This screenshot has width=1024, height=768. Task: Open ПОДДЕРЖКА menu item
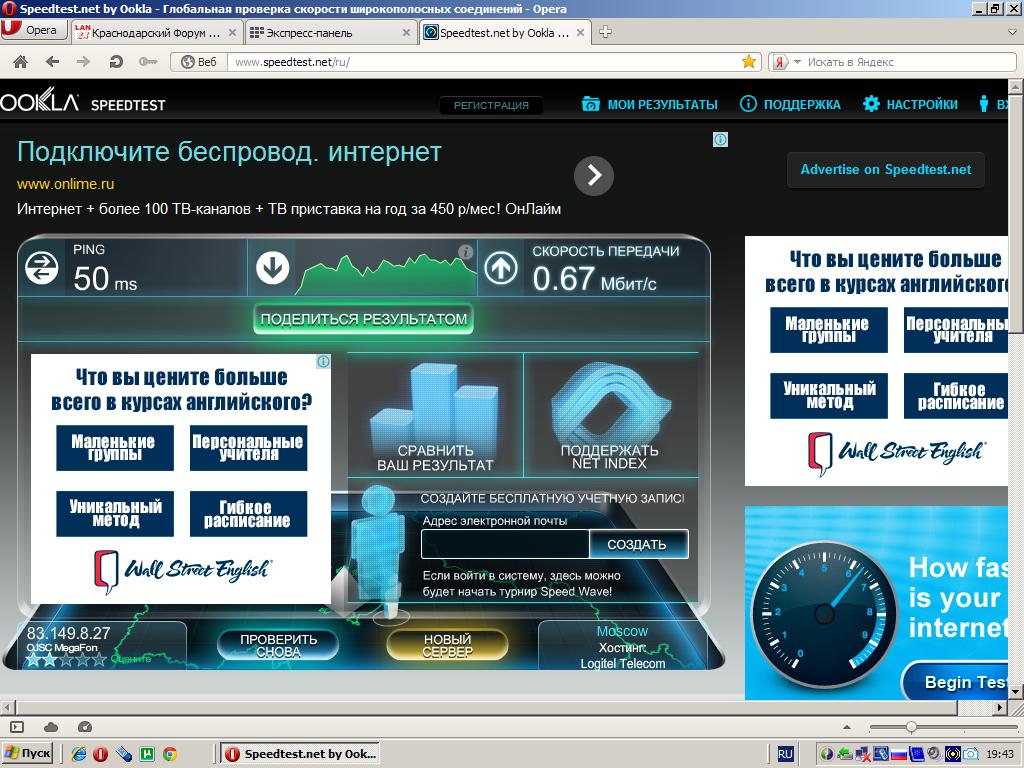[x=802, y=104]
